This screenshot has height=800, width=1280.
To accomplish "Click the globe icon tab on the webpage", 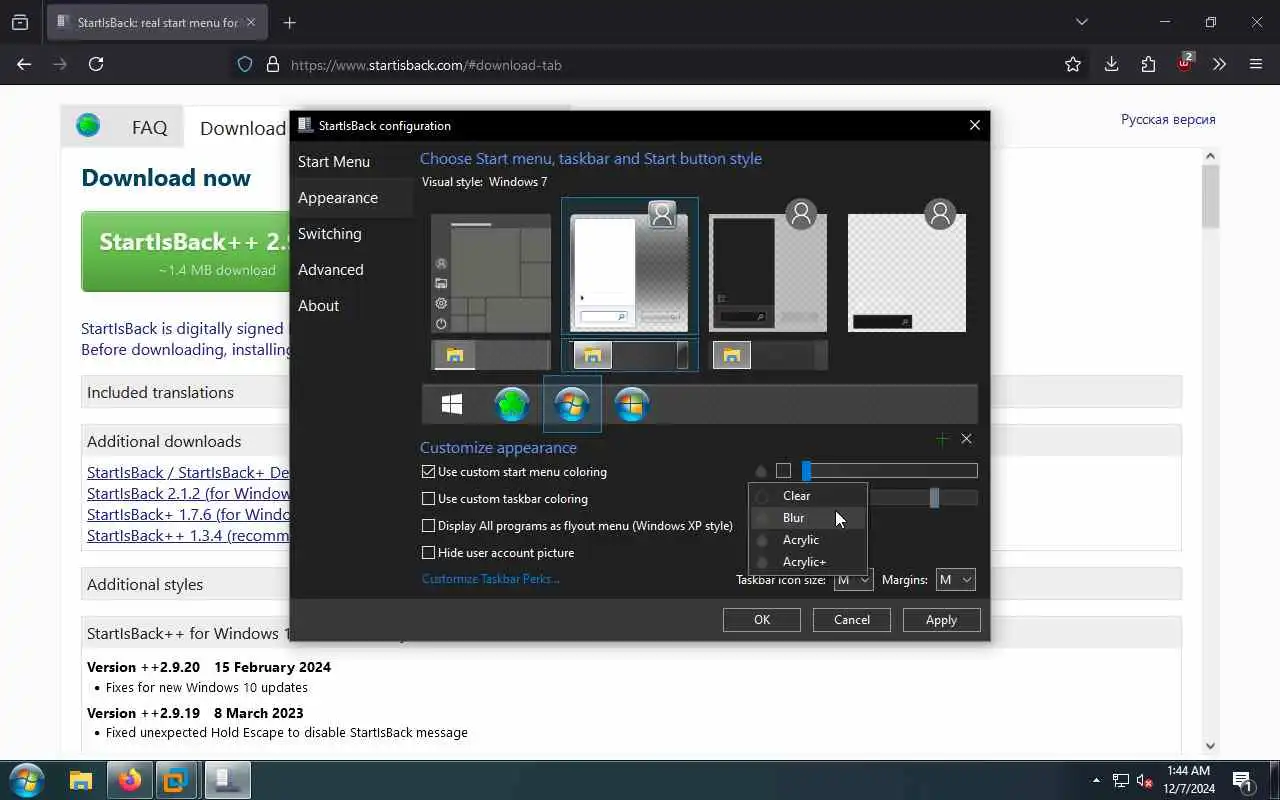I will pyautogui.click(x=88, y=126).
